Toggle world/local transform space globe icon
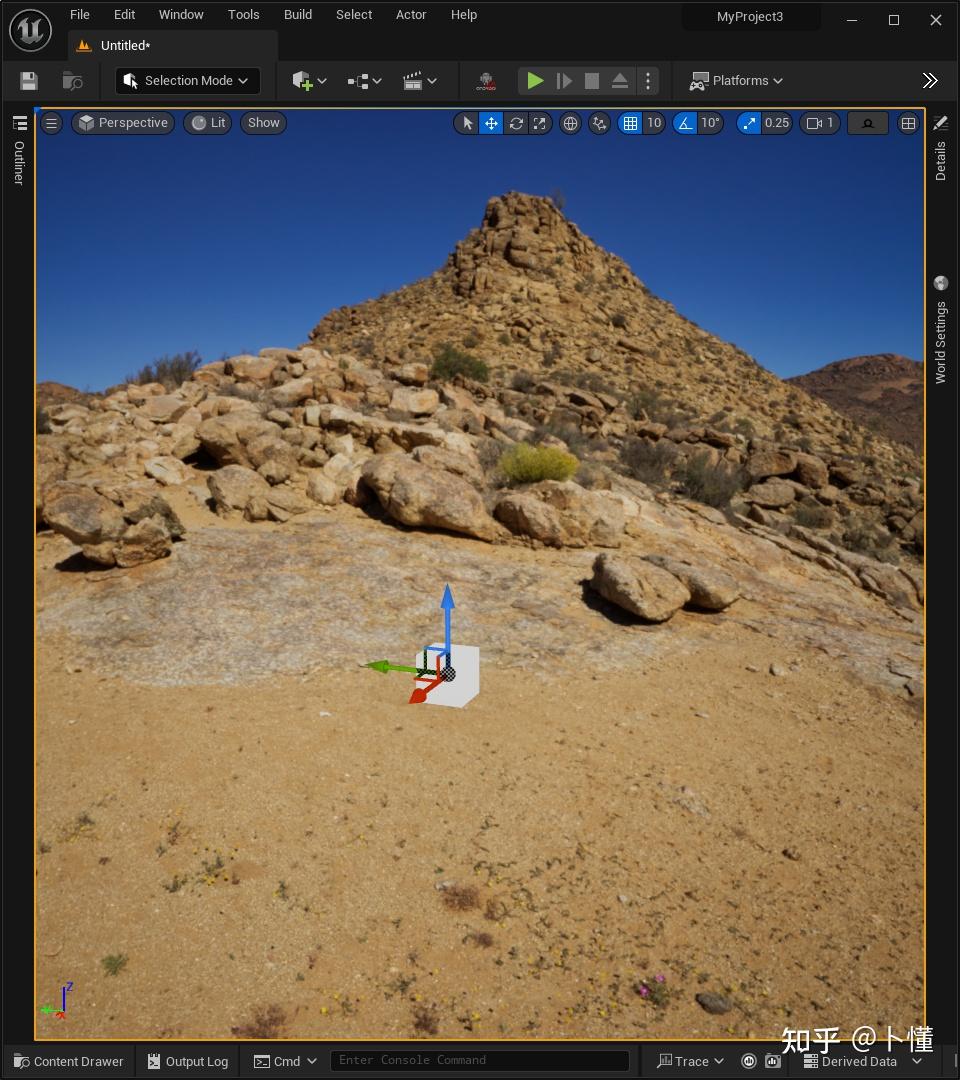 click(x=571, y=123)
